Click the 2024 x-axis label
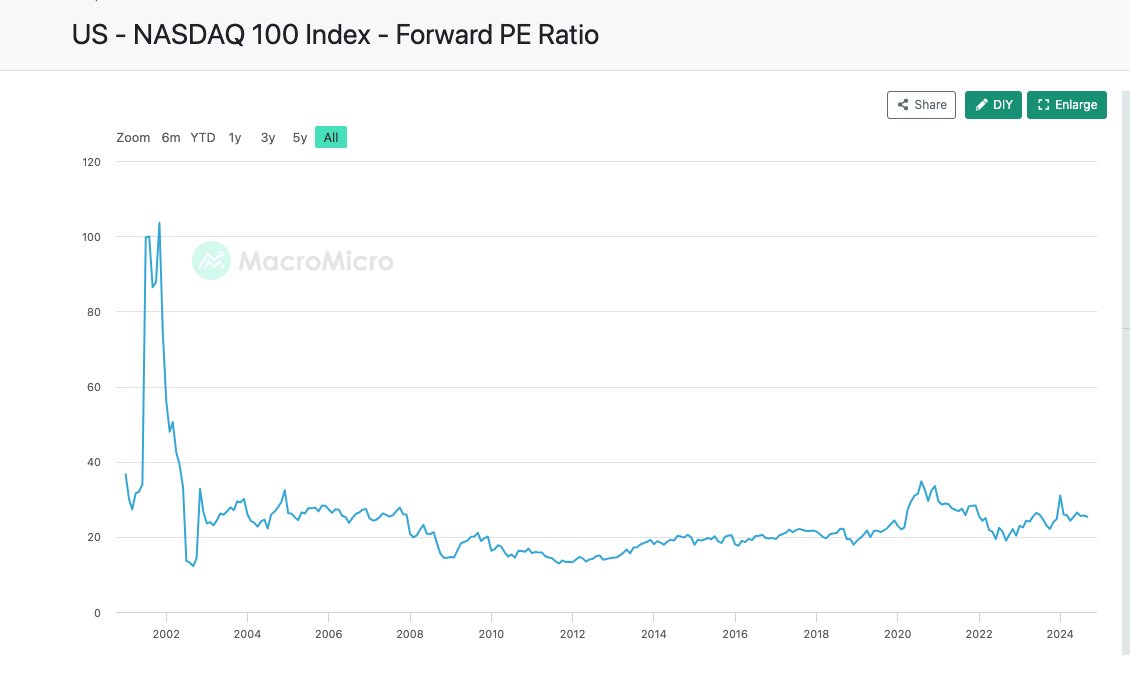 click(x=1060, y=634)
